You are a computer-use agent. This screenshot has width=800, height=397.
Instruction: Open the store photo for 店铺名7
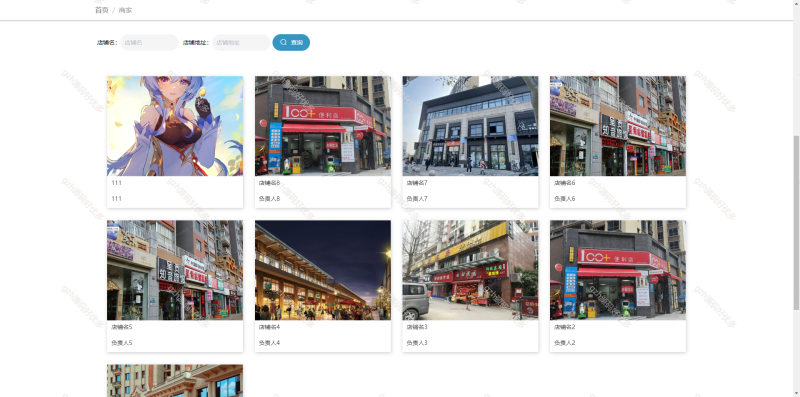(470, 126)
